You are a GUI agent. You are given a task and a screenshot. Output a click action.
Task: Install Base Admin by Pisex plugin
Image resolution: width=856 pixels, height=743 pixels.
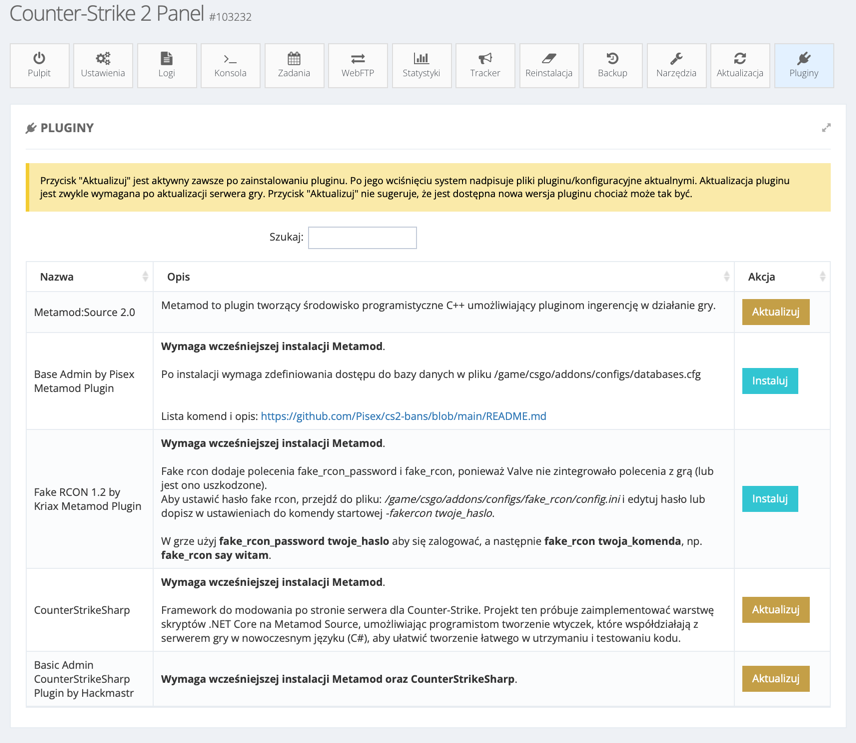pyautogui.click(x=769, y=381)
